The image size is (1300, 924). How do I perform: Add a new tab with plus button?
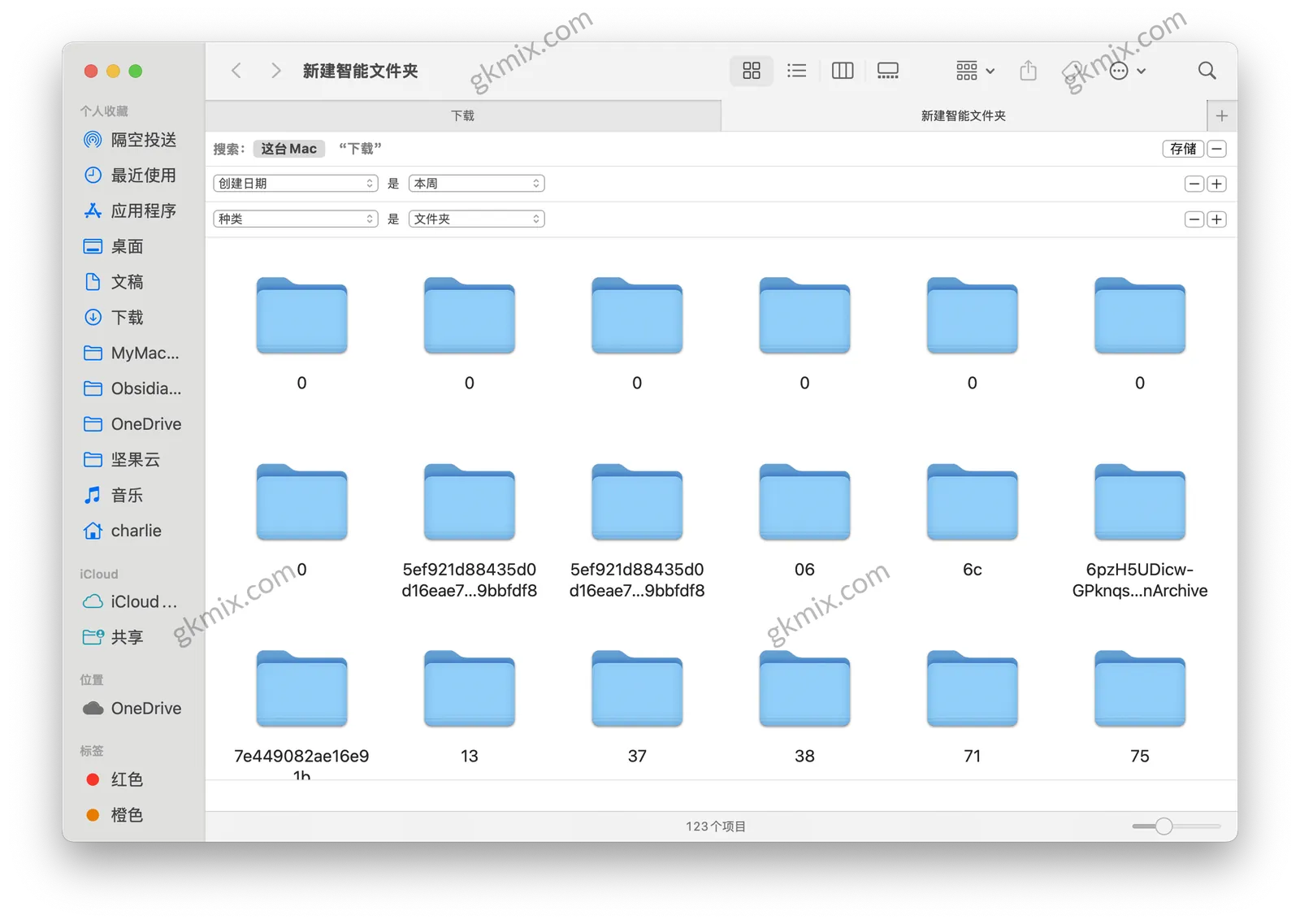click(x=1222, y=115)
